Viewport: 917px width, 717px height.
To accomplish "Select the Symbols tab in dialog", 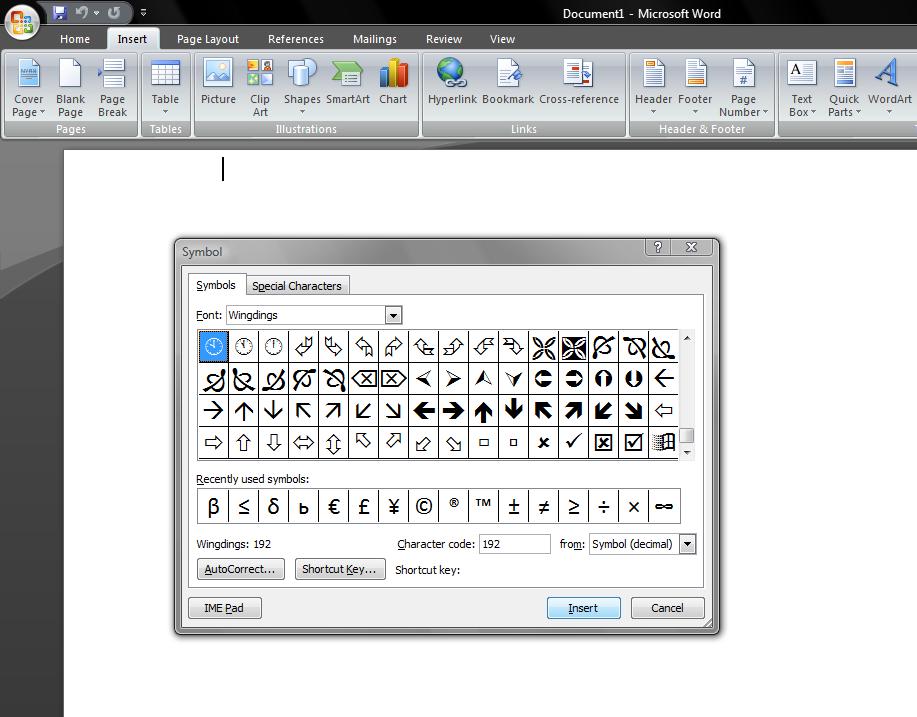I will coord(216,285).
